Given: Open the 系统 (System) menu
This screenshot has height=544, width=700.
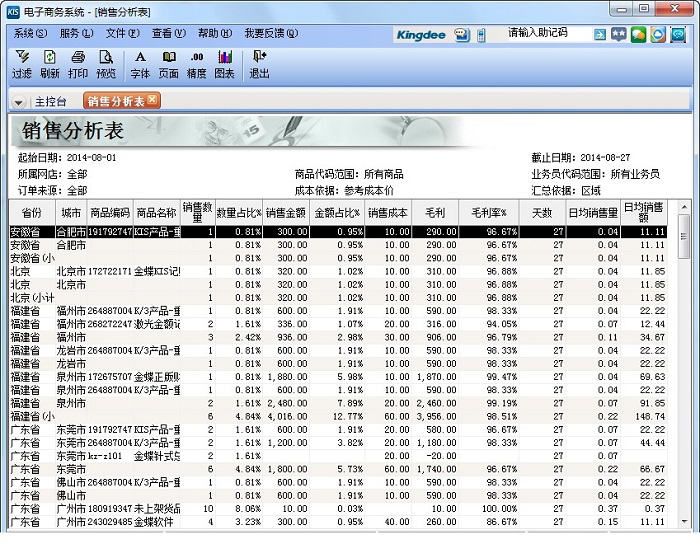Looking at the screenshot, I should pos(29,33).
